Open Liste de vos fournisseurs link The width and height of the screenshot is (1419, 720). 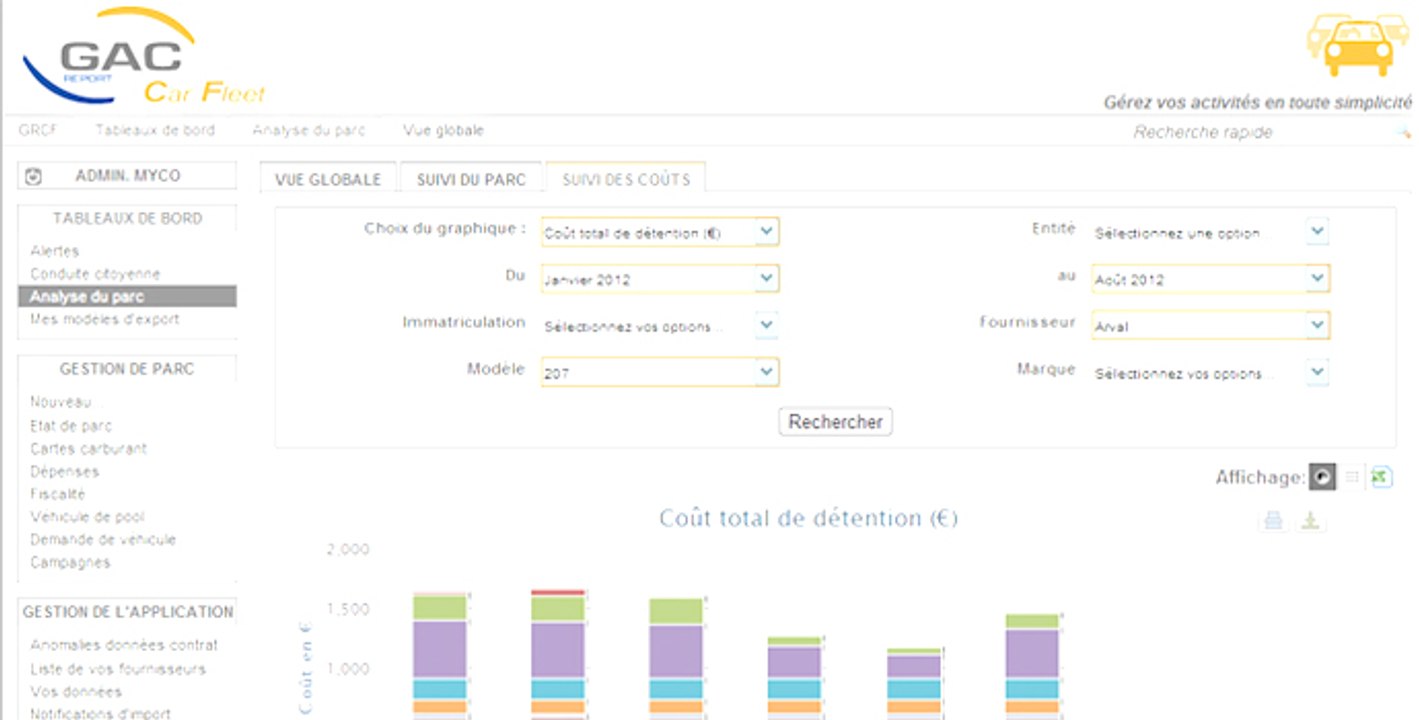point(118,669)
